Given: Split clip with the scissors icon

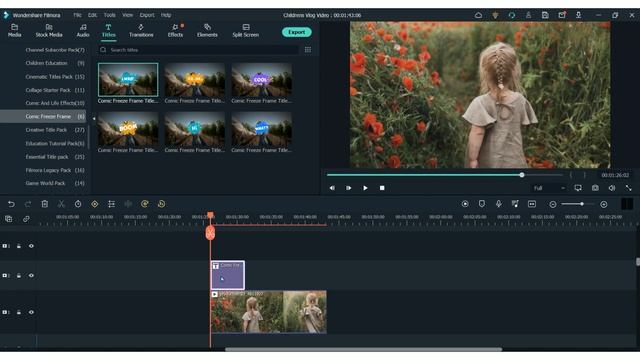Looking at the screenshot, I should (61, 204).
